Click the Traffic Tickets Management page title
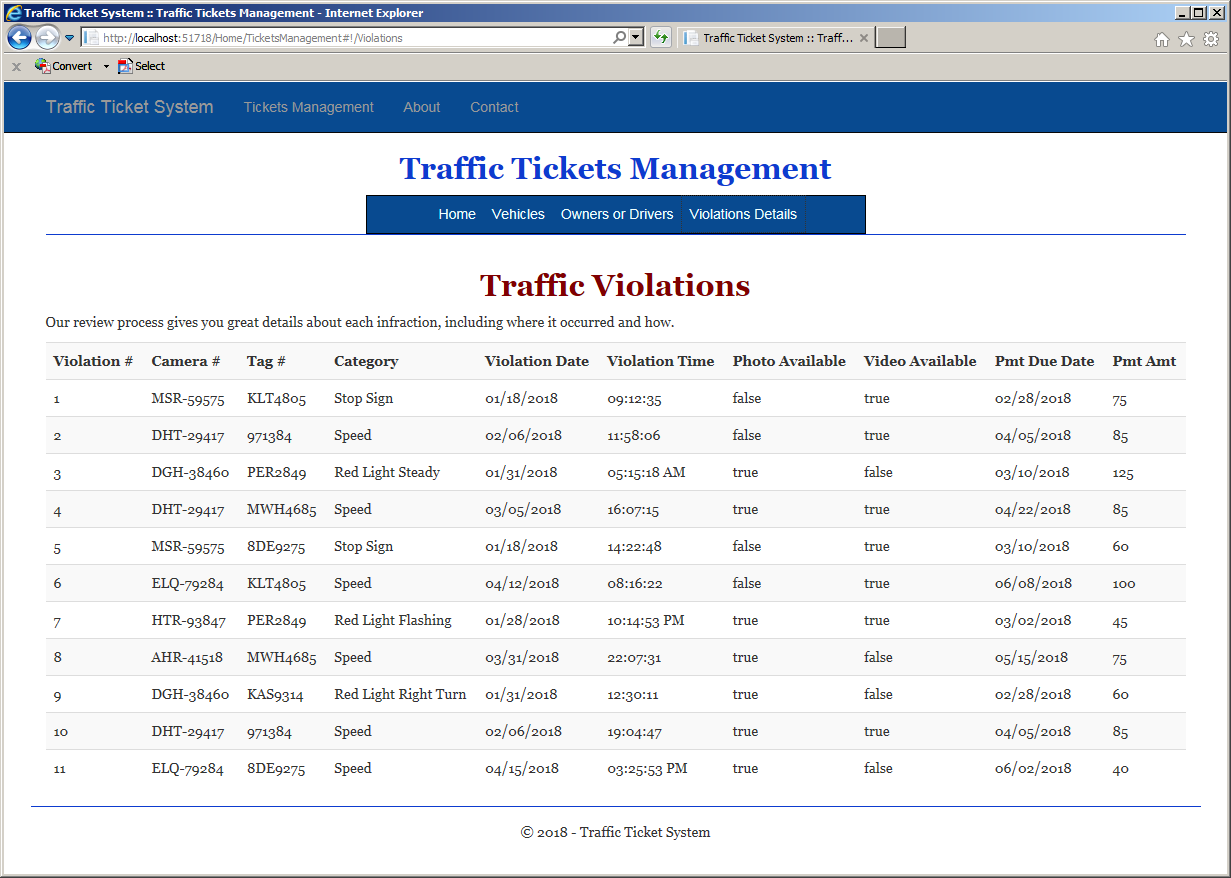This screenshot has height=878, width=1231. pos(615,168)
